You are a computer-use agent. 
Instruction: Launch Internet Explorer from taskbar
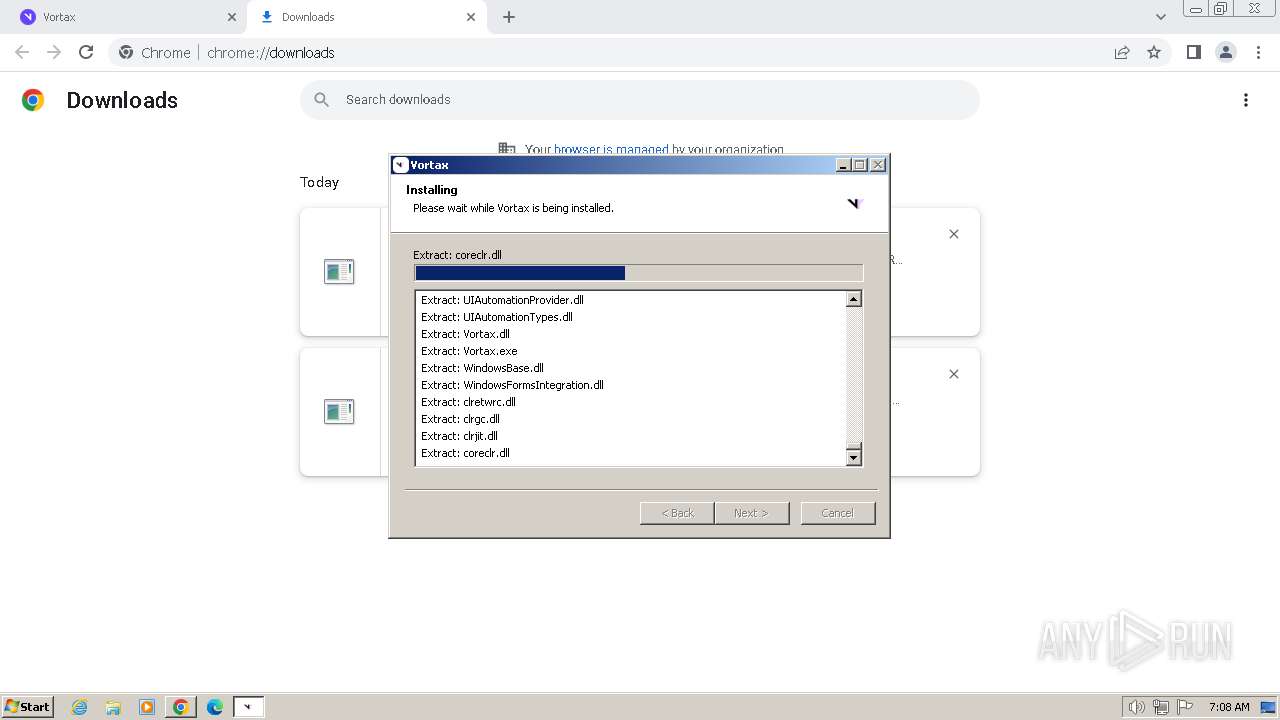(80, 707)
